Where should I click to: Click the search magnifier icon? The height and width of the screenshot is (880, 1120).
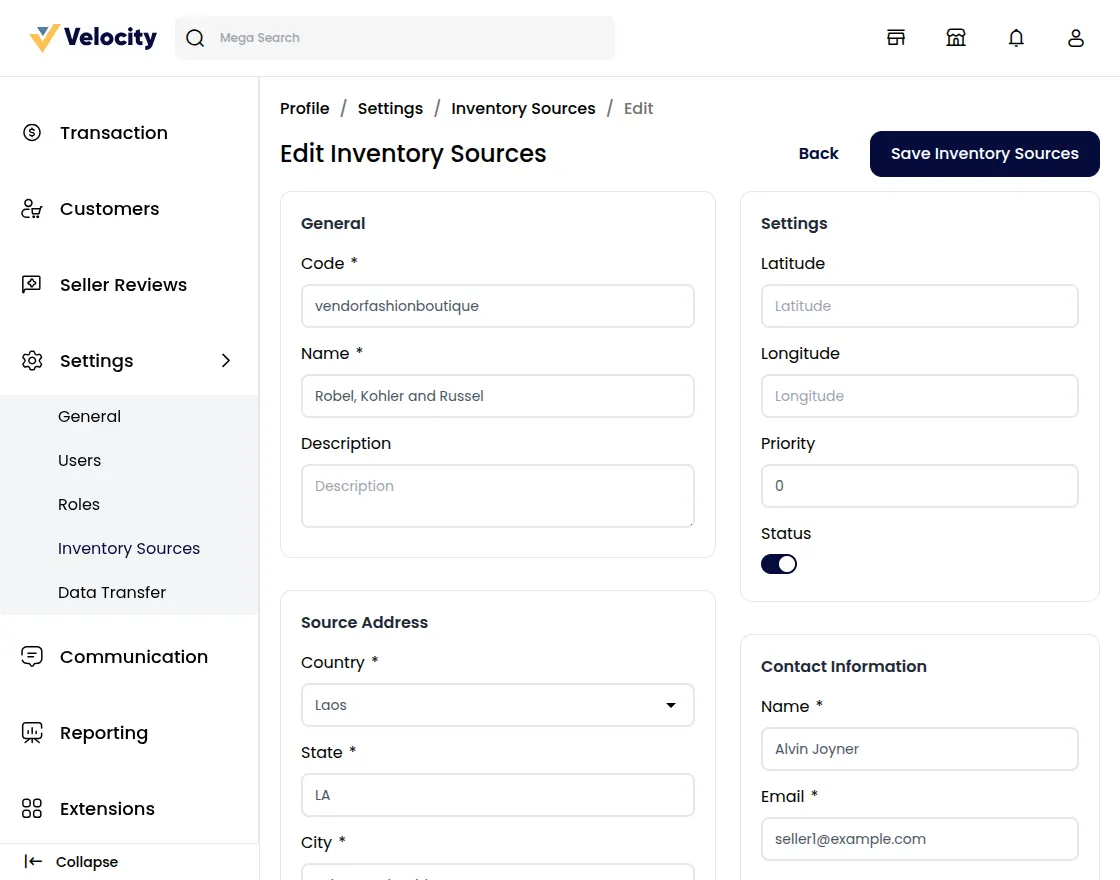coord(196,38)
